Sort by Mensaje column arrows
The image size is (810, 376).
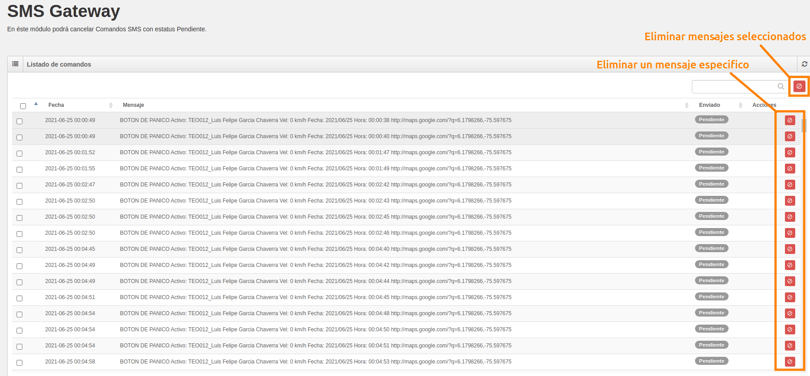coord(687,105)
